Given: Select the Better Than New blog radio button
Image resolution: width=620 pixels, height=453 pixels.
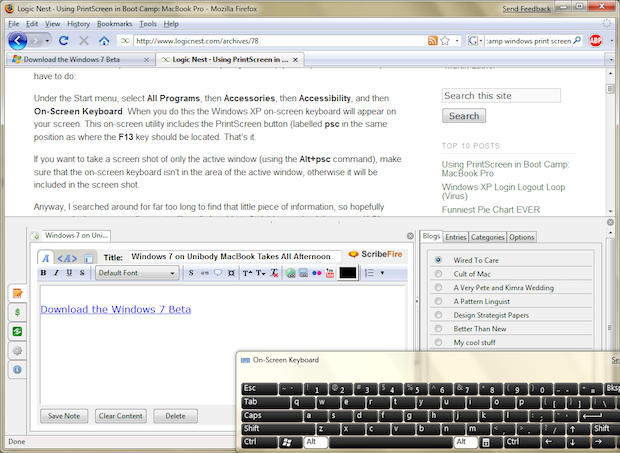Looking at the screenshot, I should point(438,328).
